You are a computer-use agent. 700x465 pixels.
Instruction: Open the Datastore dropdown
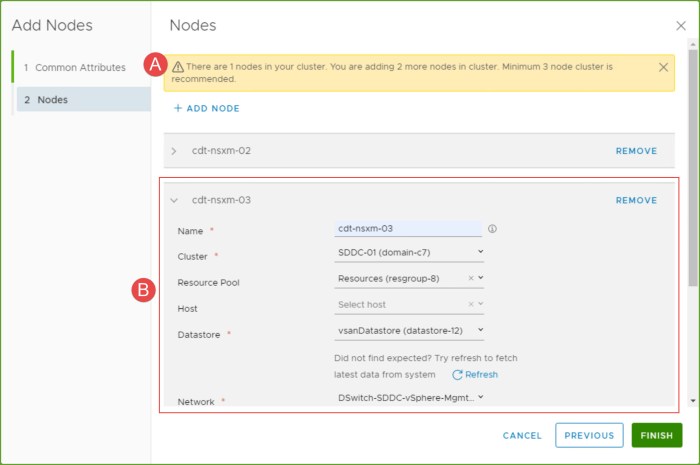pyautogui.click(x=409, y=331)
